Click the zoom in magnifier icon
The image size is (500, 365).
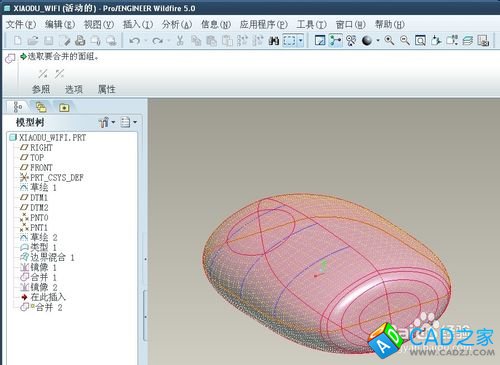tap(389, 41)
